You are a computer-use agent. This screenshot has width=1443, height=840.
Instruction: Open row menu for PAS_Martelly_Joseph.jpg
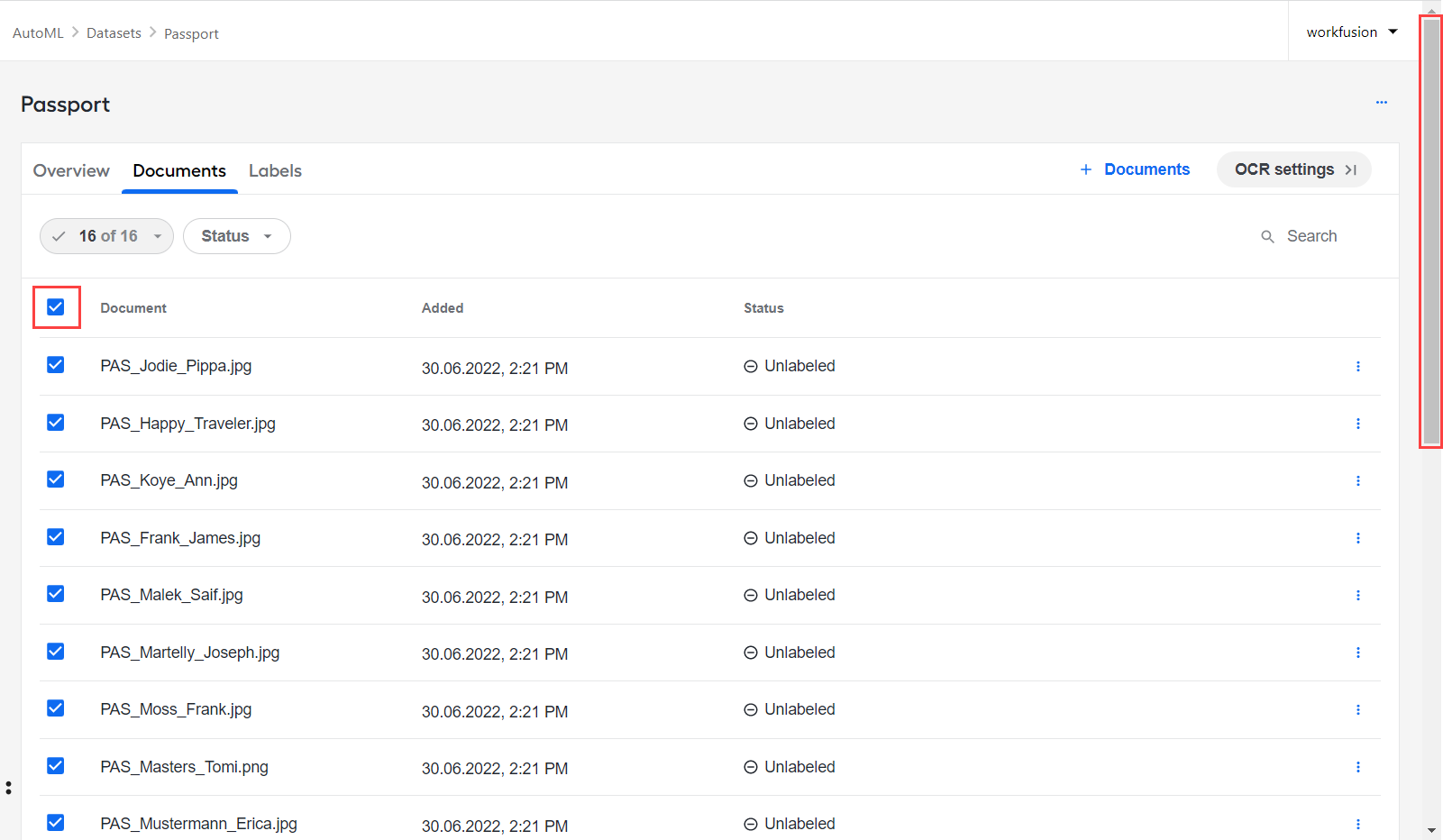tap(1358, 653)
